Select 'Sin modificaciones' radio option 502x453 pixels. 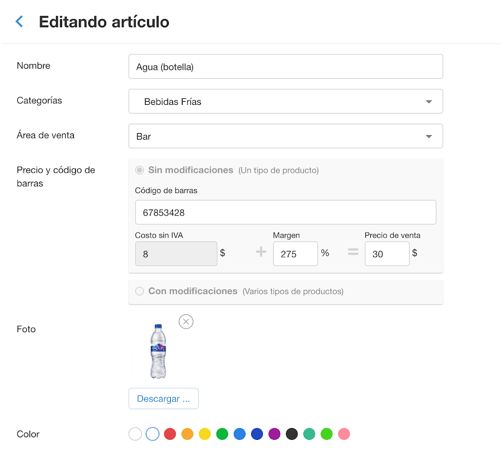pos(139,170)
